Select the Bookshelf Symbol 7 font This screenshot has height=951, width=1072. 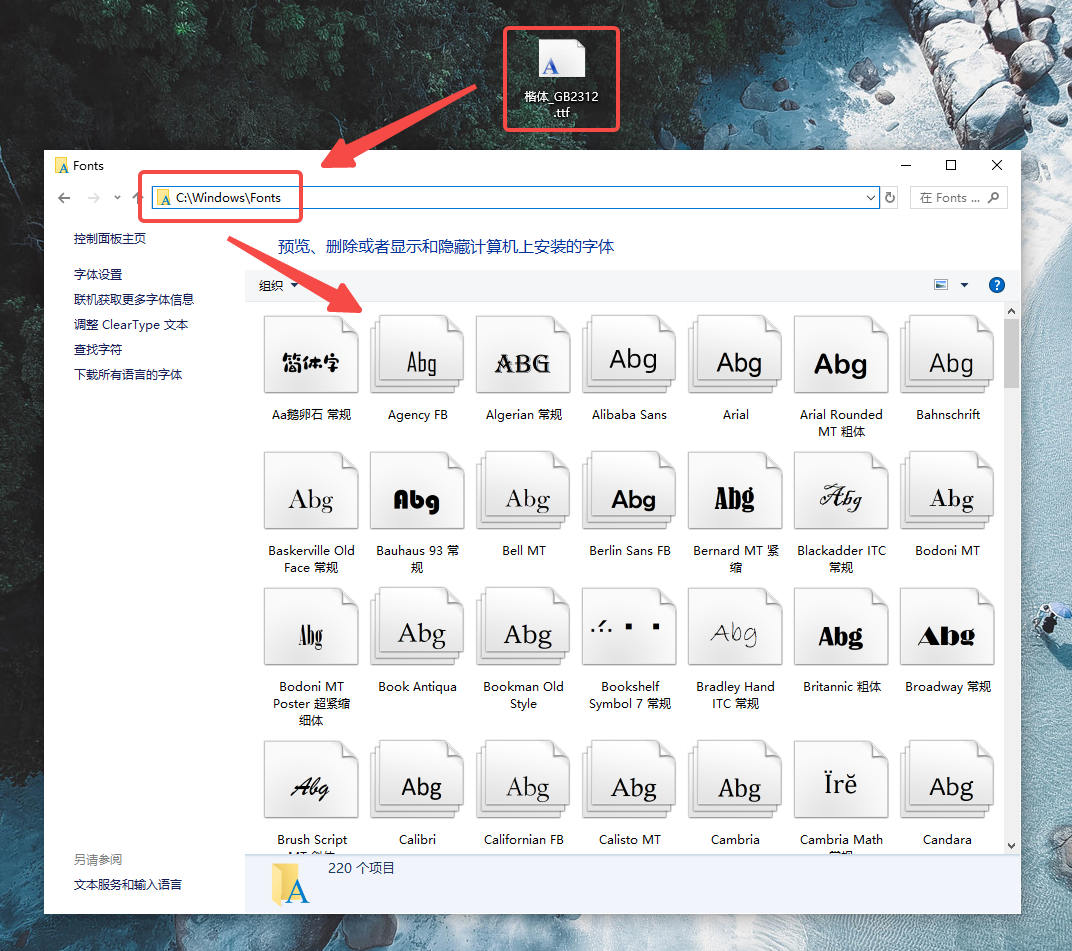630,649
